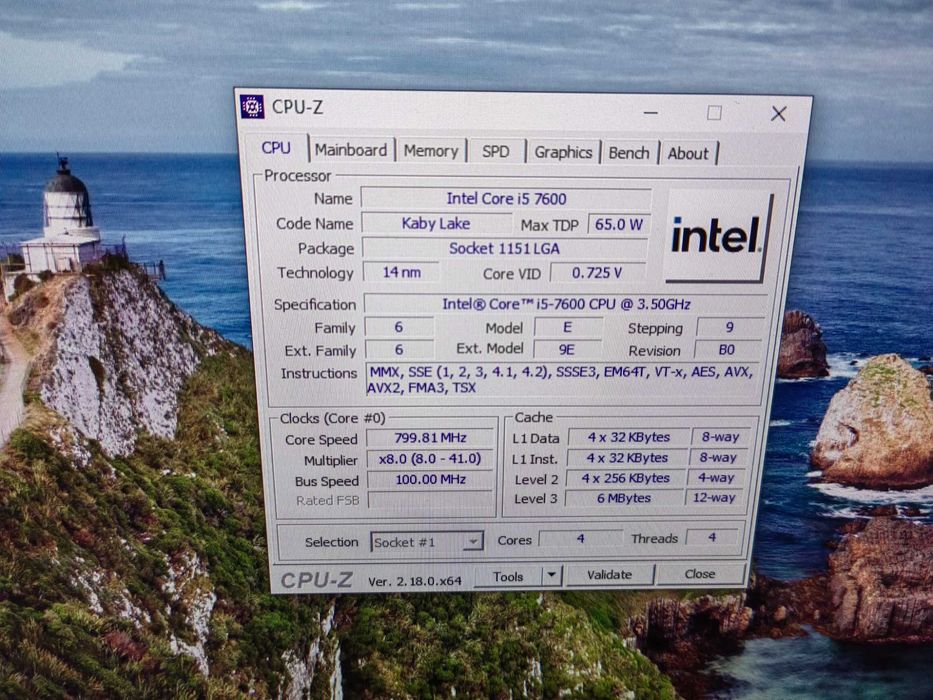Click the Close button at bottom
The width and height of the screenshot is (933, 700).
[x=700, y=574]
